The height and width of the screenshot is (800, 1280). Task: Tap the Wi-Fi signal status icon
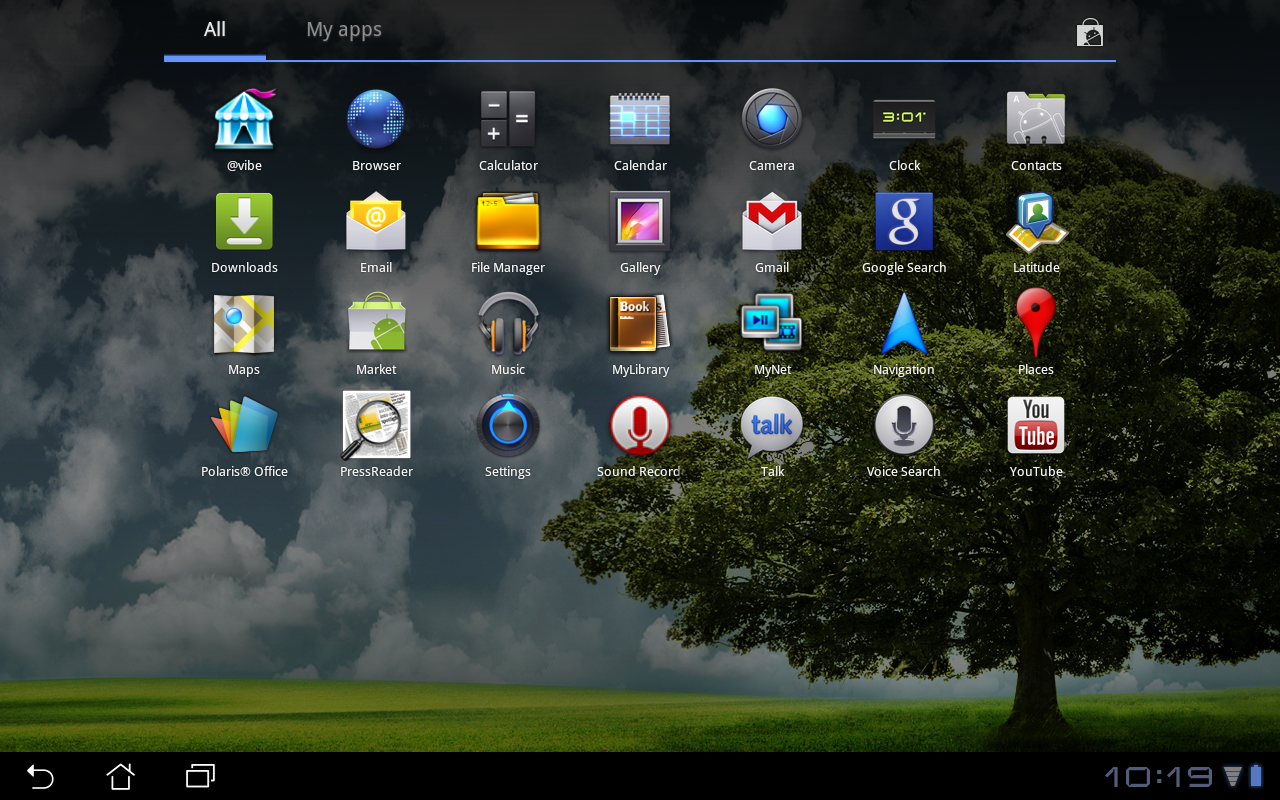click(x=1232, y=777)
